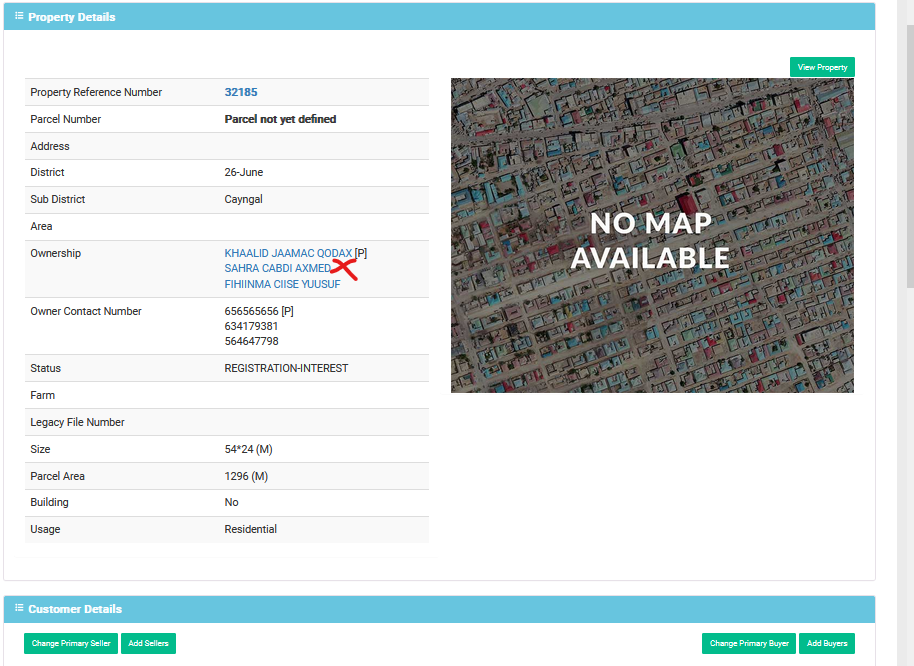Open owner KHAALID JAAMAC QODAX
Image resolution: width=914 pixels, height=666 pixels.
[288, 253]
